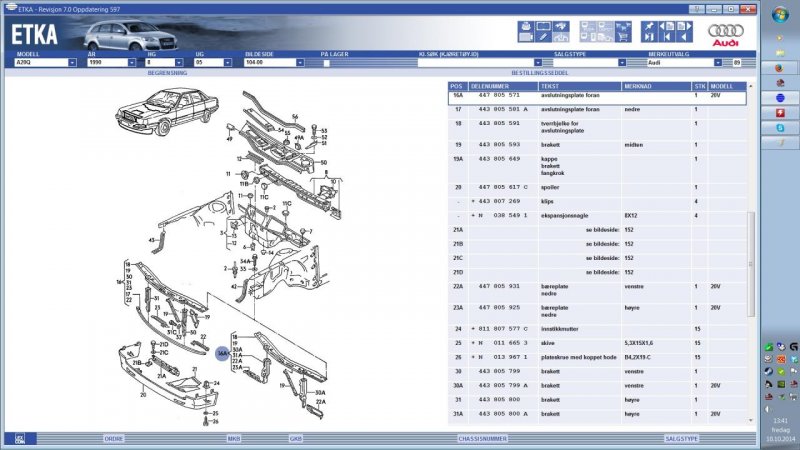The height and width of the screenshot is (450, 800).
Task: Click SALGSTYPE in bottom bar
Action: tap(681, 439)
